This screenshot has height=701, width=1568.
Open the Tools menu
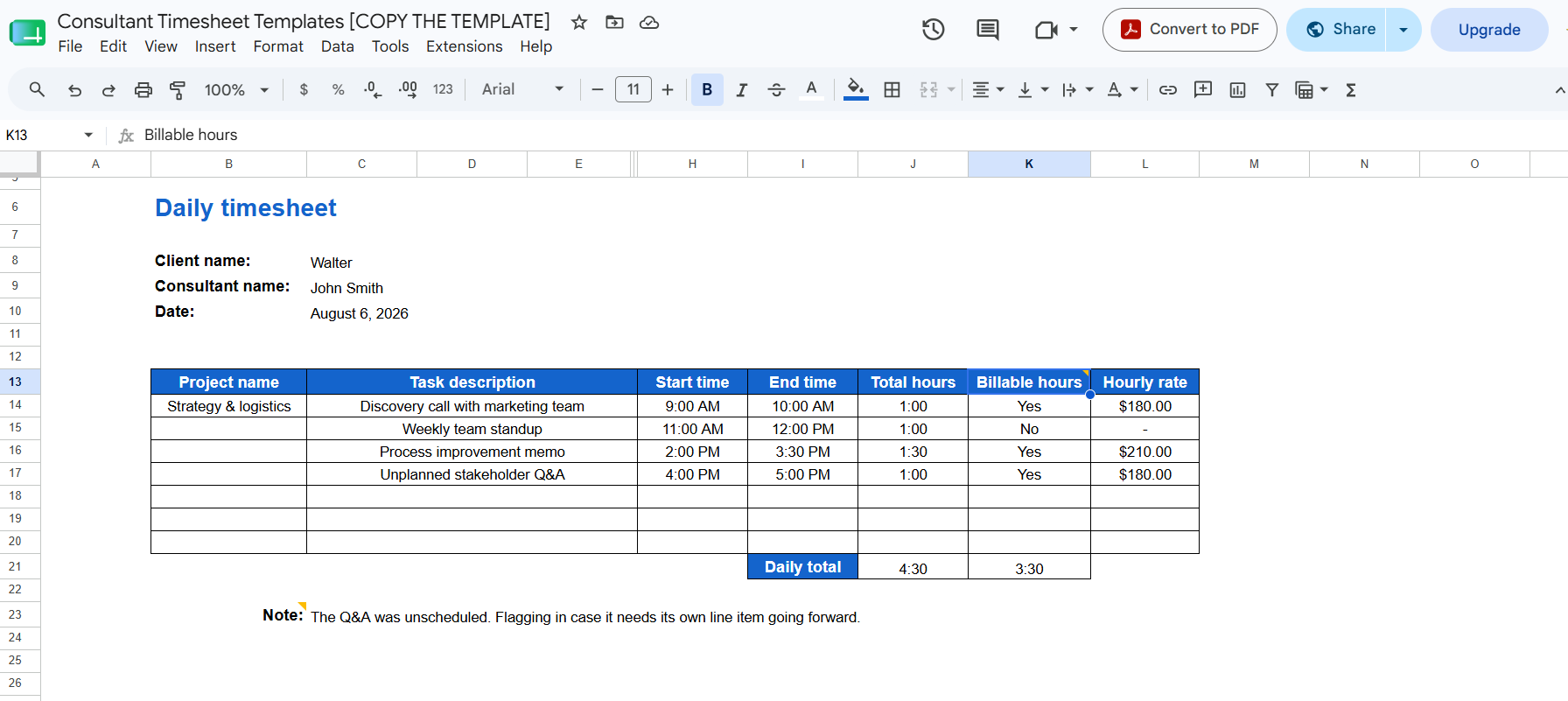(x=390, y=46)
